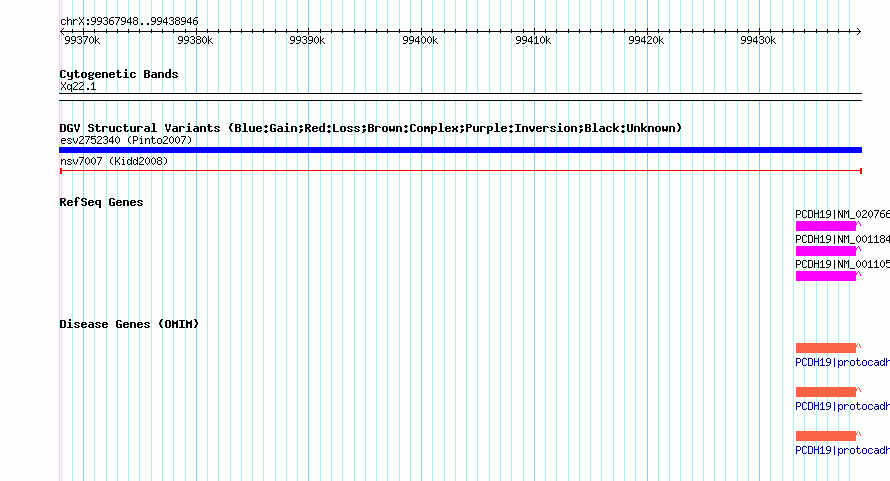Click the magenta bar under PCDH19|NM_020766

point(826,226)
